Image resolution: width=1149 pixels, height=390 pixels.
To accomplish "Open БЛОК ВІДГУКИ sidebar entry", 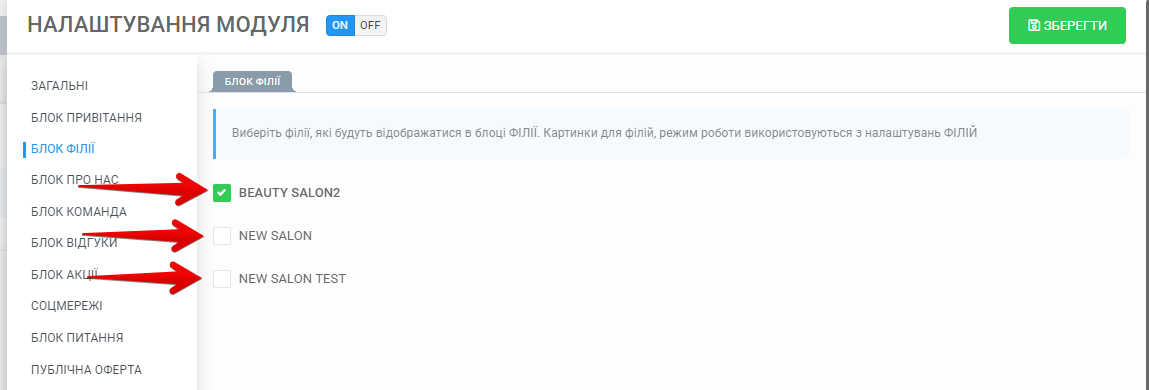I will [x=74, y=243].
